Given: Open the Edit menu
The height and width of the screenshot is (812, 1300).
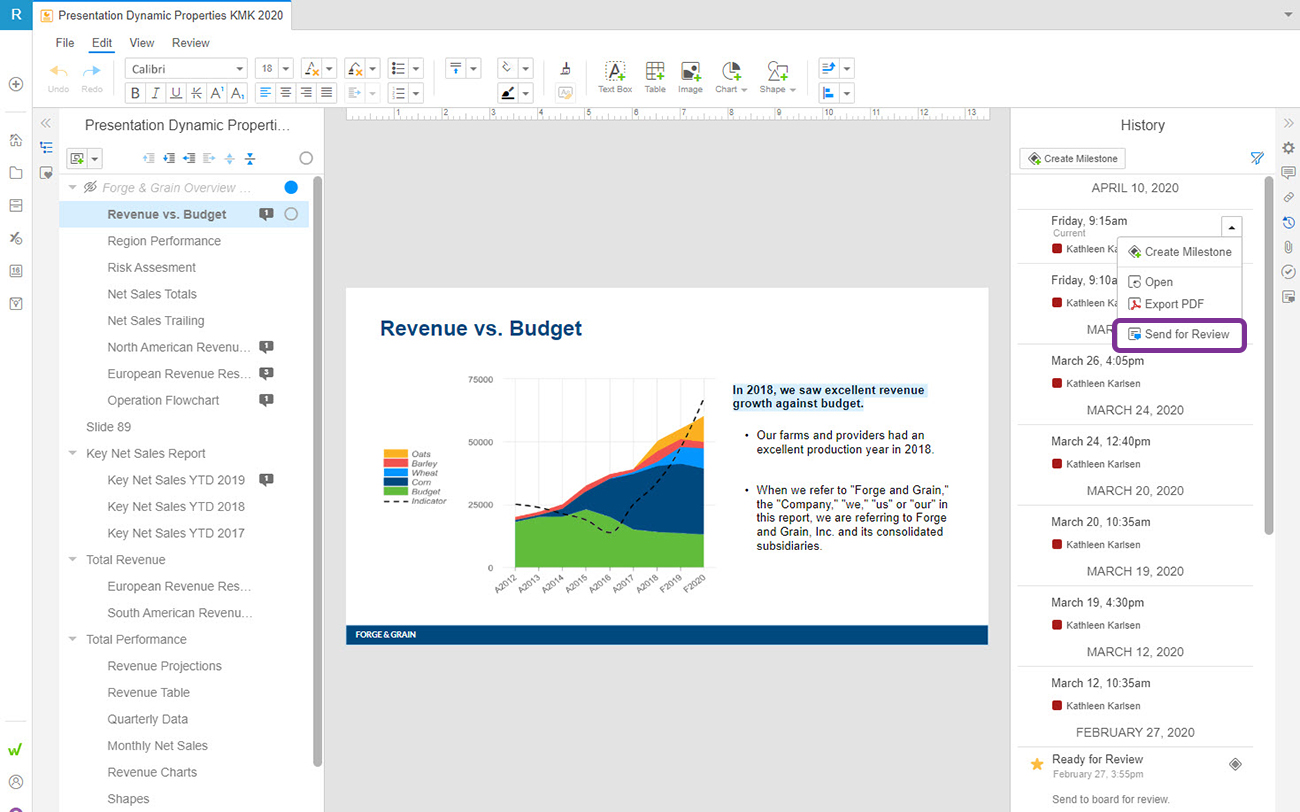Looking at the screenshot, I should pyautogui.click(x=101, y=43).
